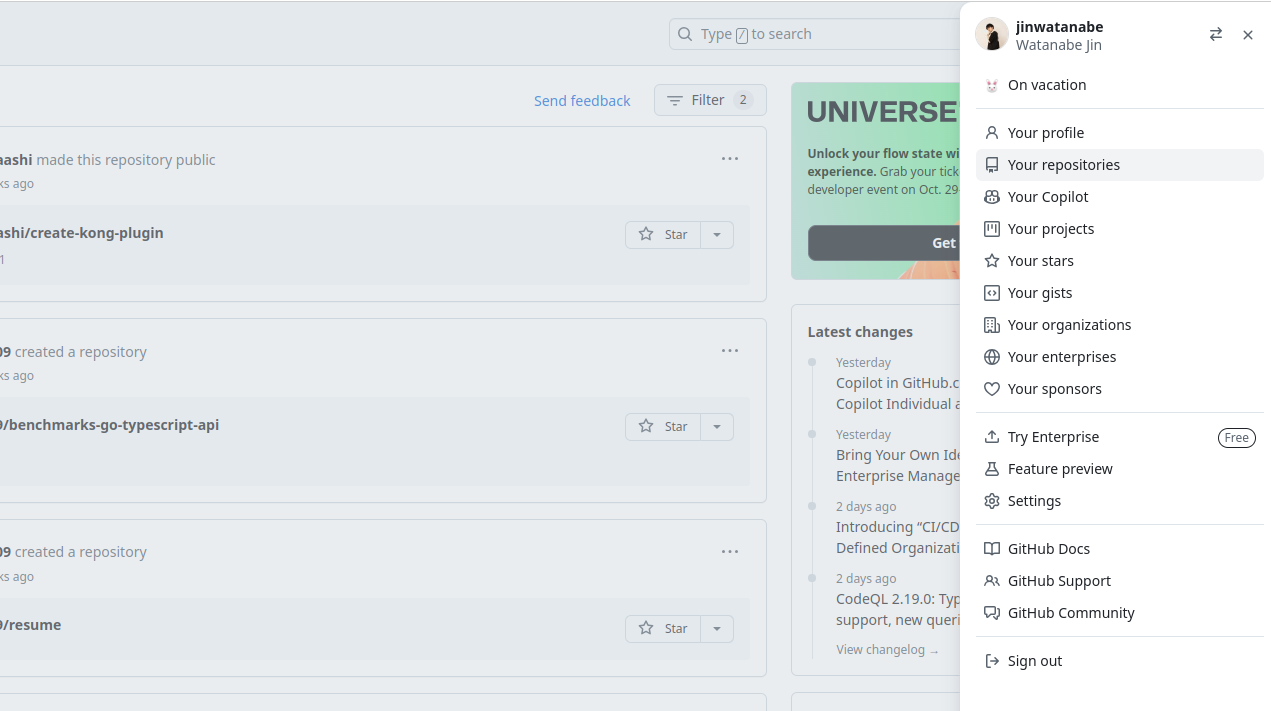Star the resume repository

pyautogui.click(x=663, y=628)
